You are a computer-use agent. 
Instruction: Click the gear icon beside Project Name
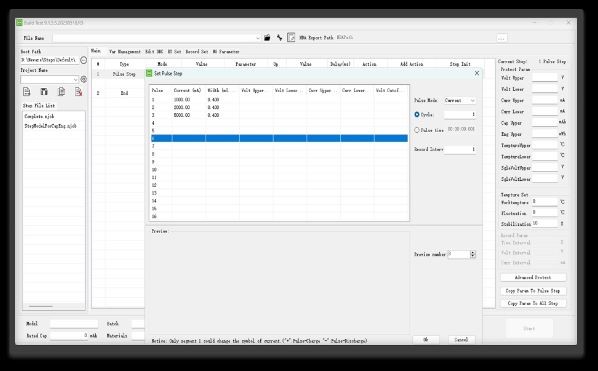click(x=84, y=79)
